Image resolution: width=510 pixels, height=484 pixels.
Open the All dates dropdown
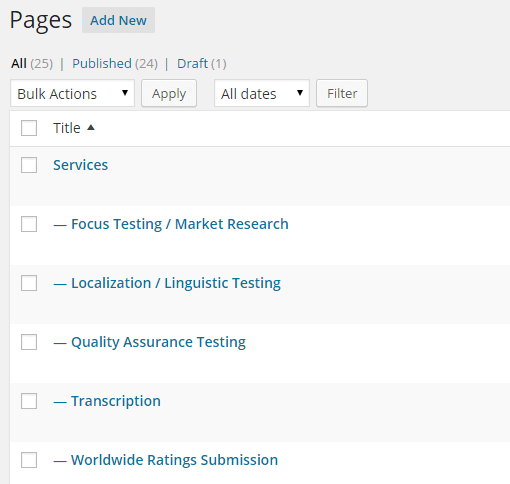pos(262,93)
